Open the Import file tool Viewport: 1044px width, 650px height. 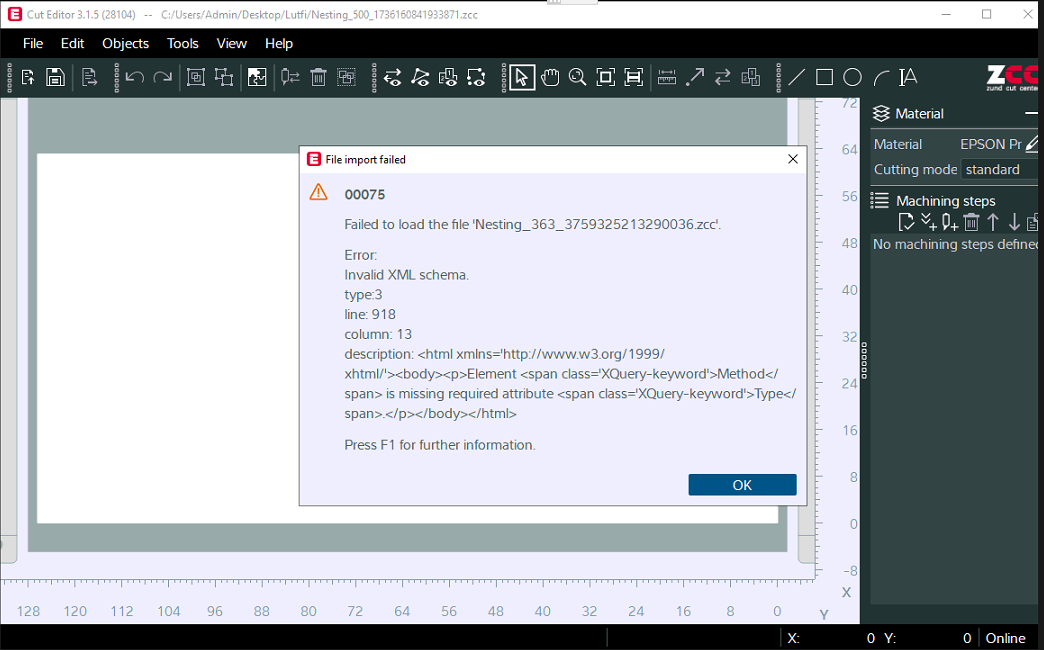point(27,77)
